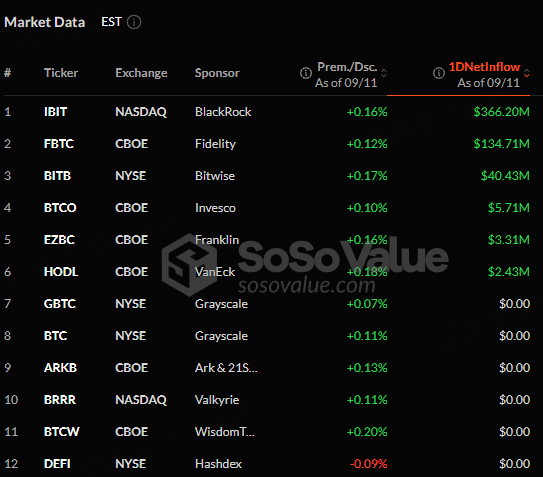Click the Ticker column header

pyautogui.click(x=61, y=73)
